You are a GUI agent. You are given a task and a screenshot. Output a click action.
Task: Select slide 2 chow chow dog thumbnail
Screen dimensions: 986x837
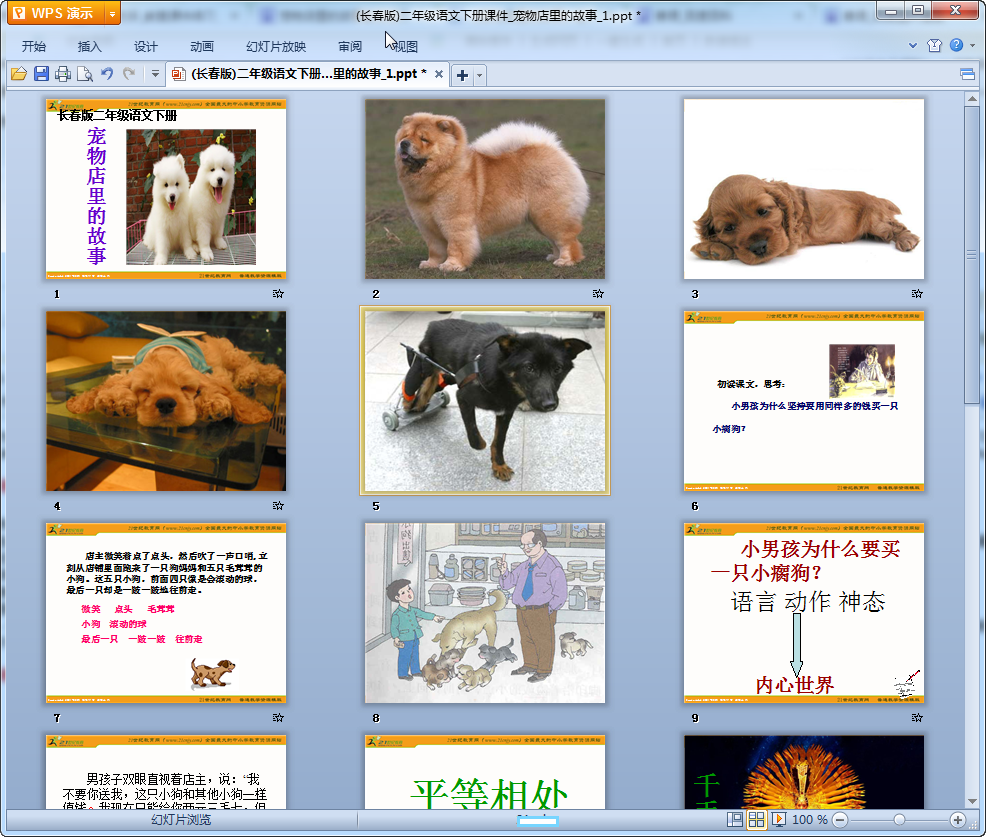(485, 189)
